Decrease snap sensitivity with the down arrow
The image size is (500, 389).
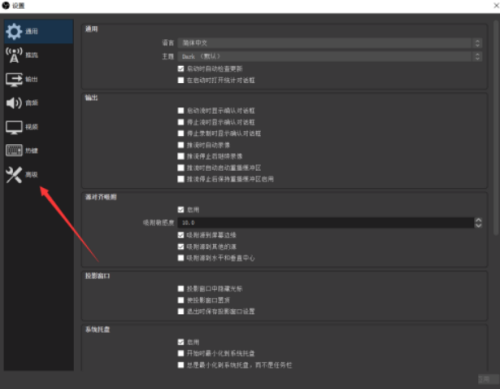(x=478, y=225)
